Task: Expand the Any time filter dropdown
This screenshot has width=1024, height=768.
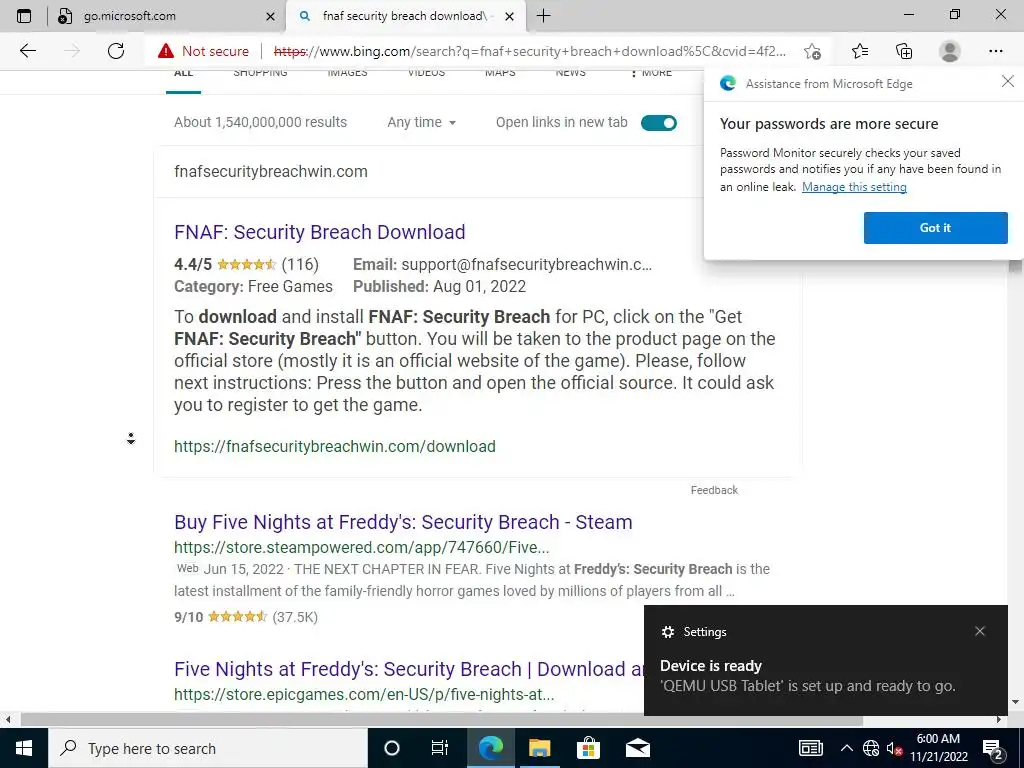Action: (x=421, y=122)
